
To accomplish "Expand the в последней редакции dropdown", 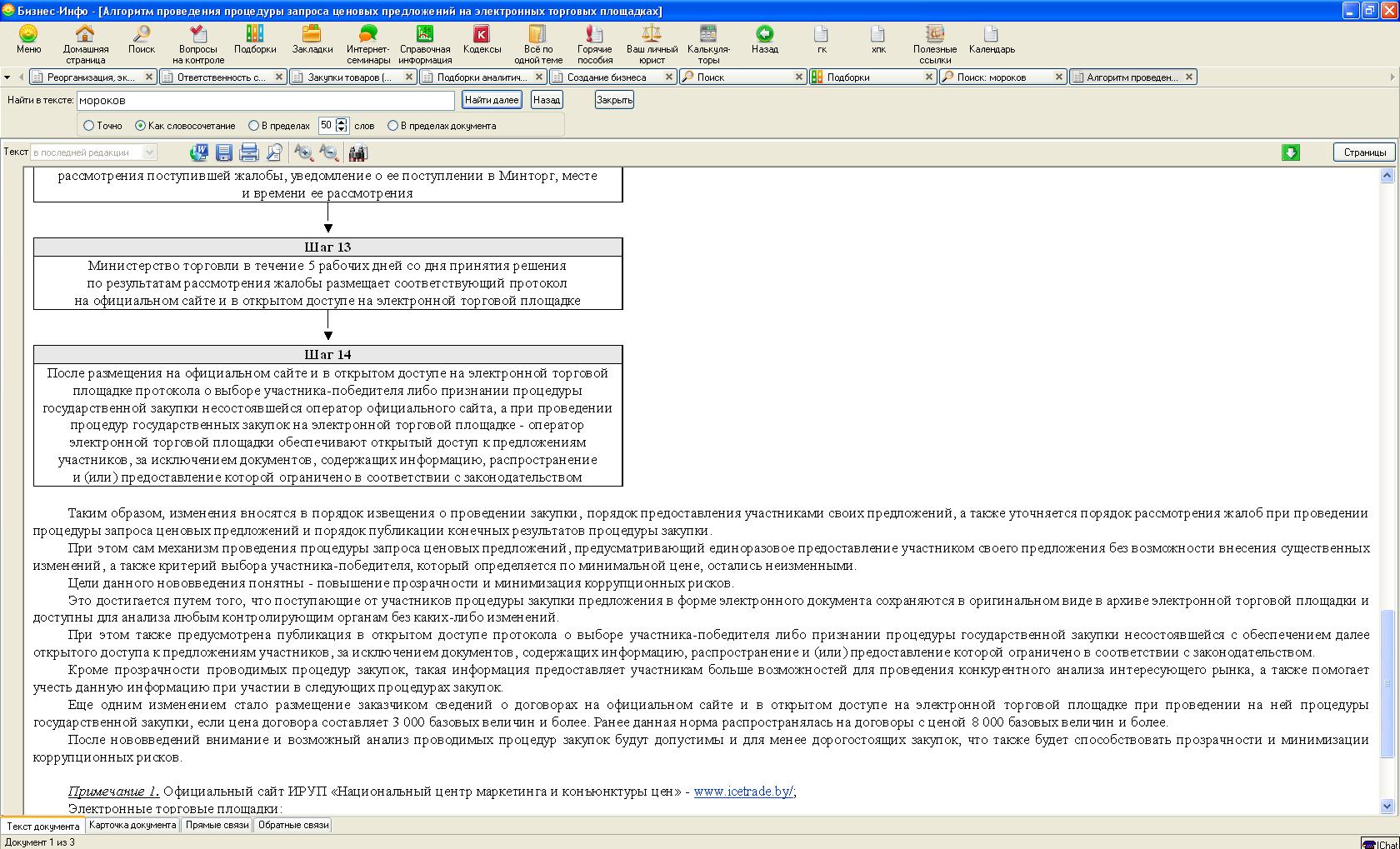I will 150,152.
